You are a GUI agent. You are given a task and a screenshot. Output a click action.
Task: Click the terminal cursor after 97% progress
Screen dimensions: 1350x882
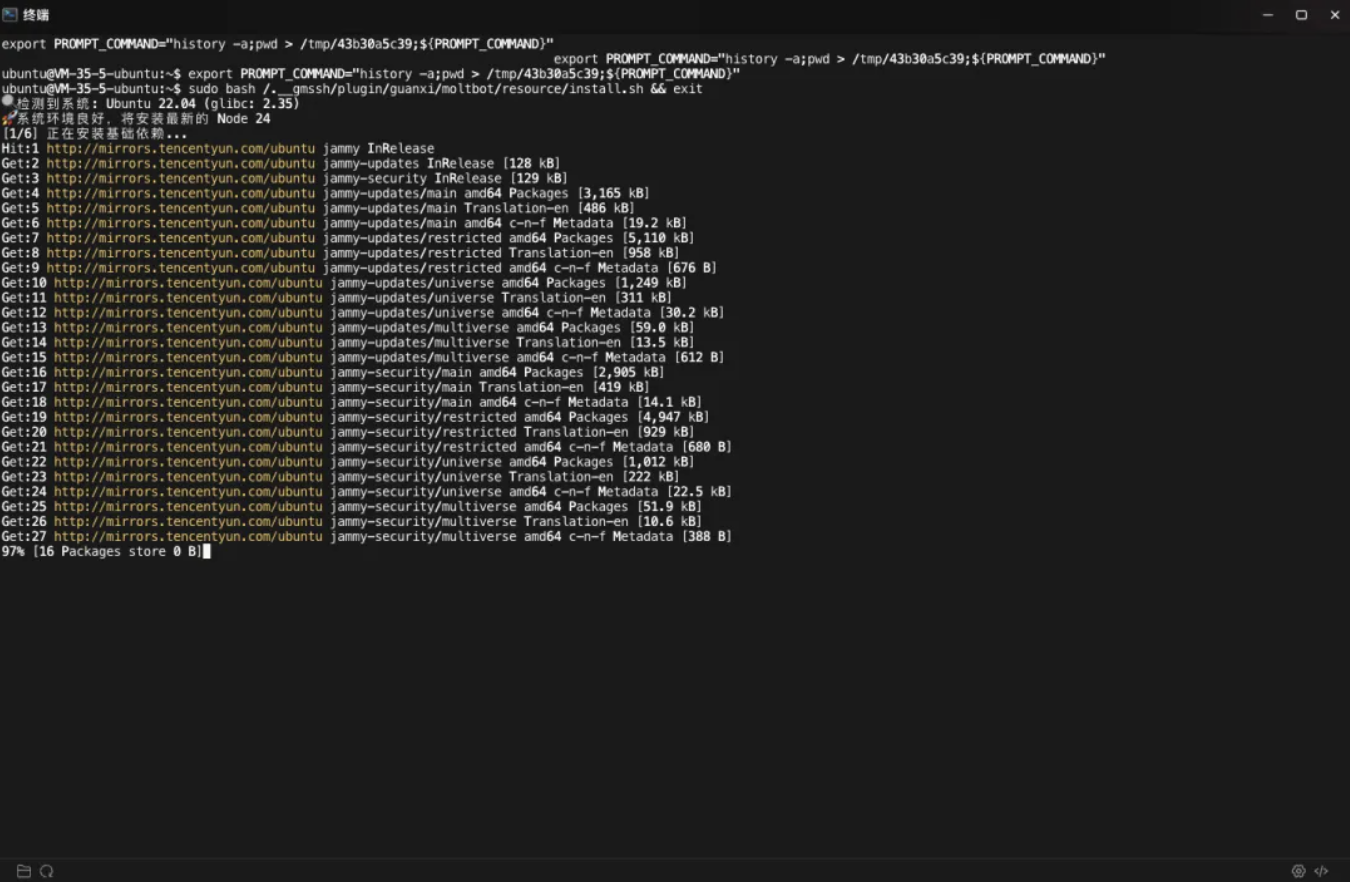click(x=207, y=552)
